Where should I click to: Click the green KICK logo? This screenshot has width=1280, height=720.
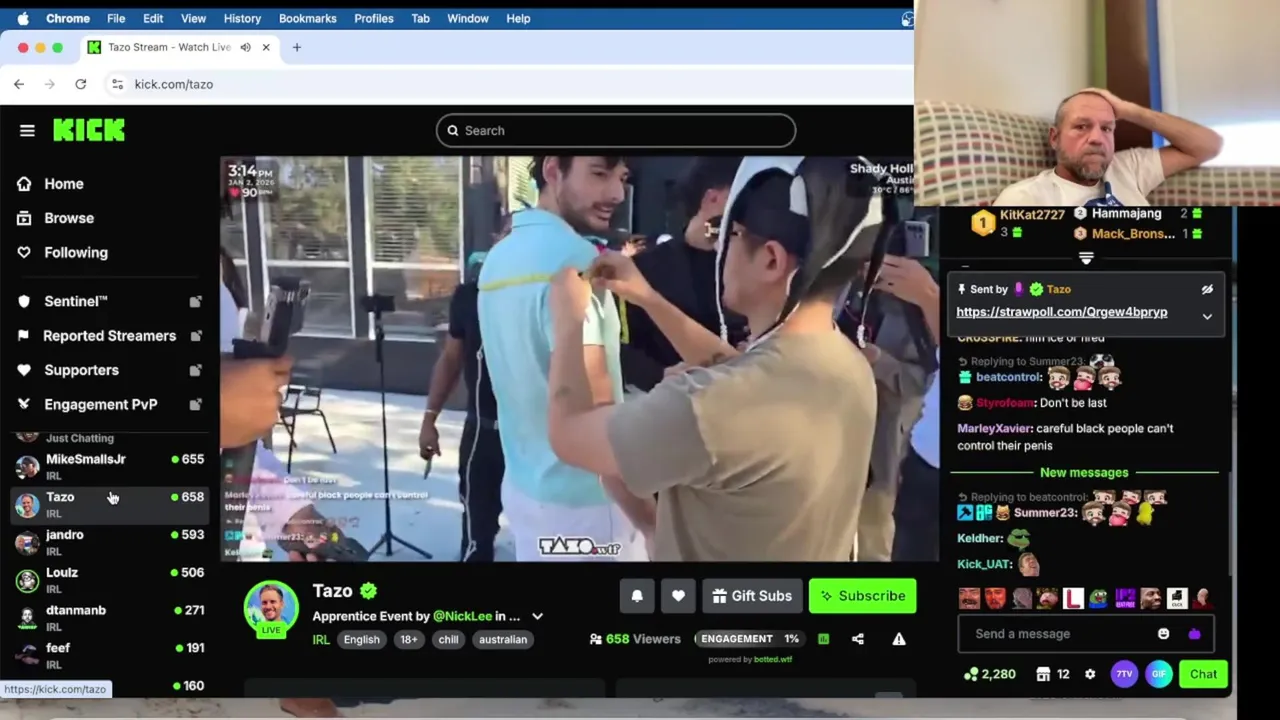[89, 130]
